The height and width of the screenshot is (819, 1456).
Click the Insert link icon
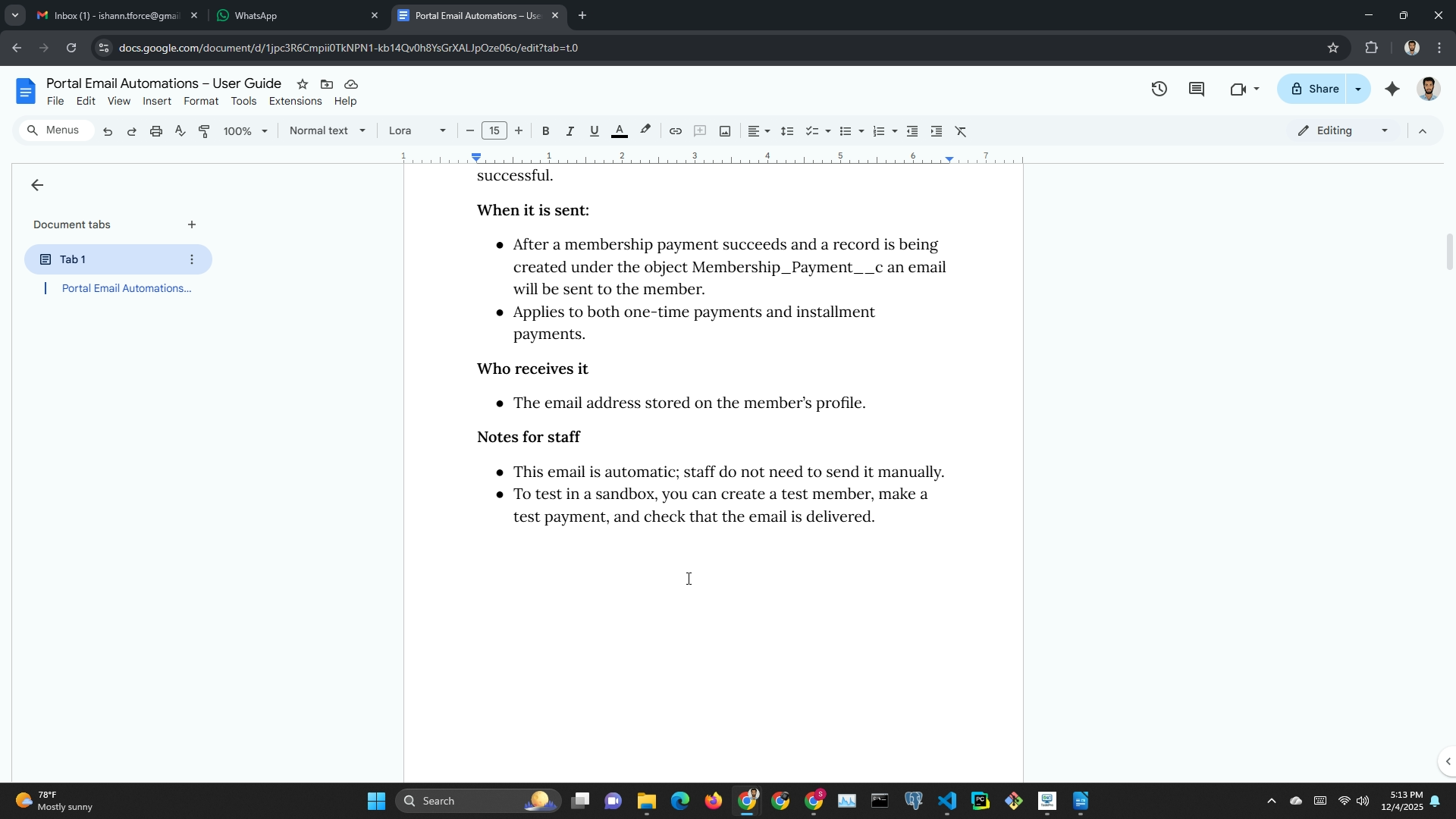pyautogui.click(x=675, y=131)
